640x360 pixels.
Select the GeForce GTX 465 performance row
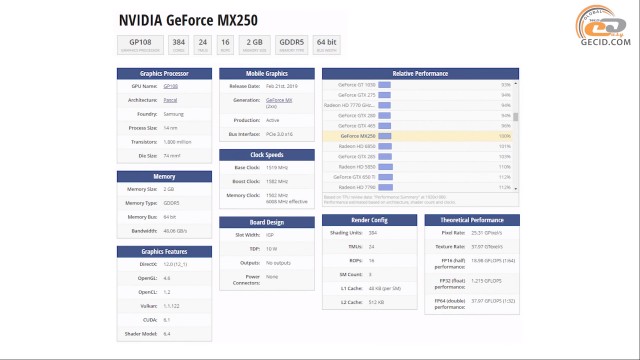417,126
